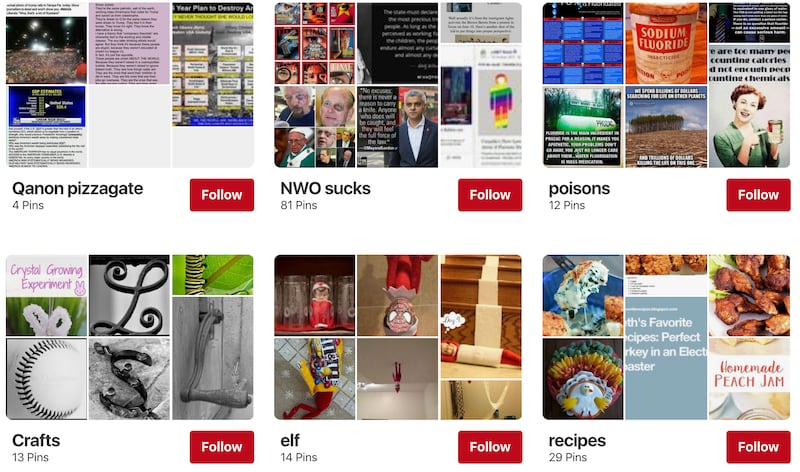Open the turkey veggie platter pin

click(x=583, y=379)
